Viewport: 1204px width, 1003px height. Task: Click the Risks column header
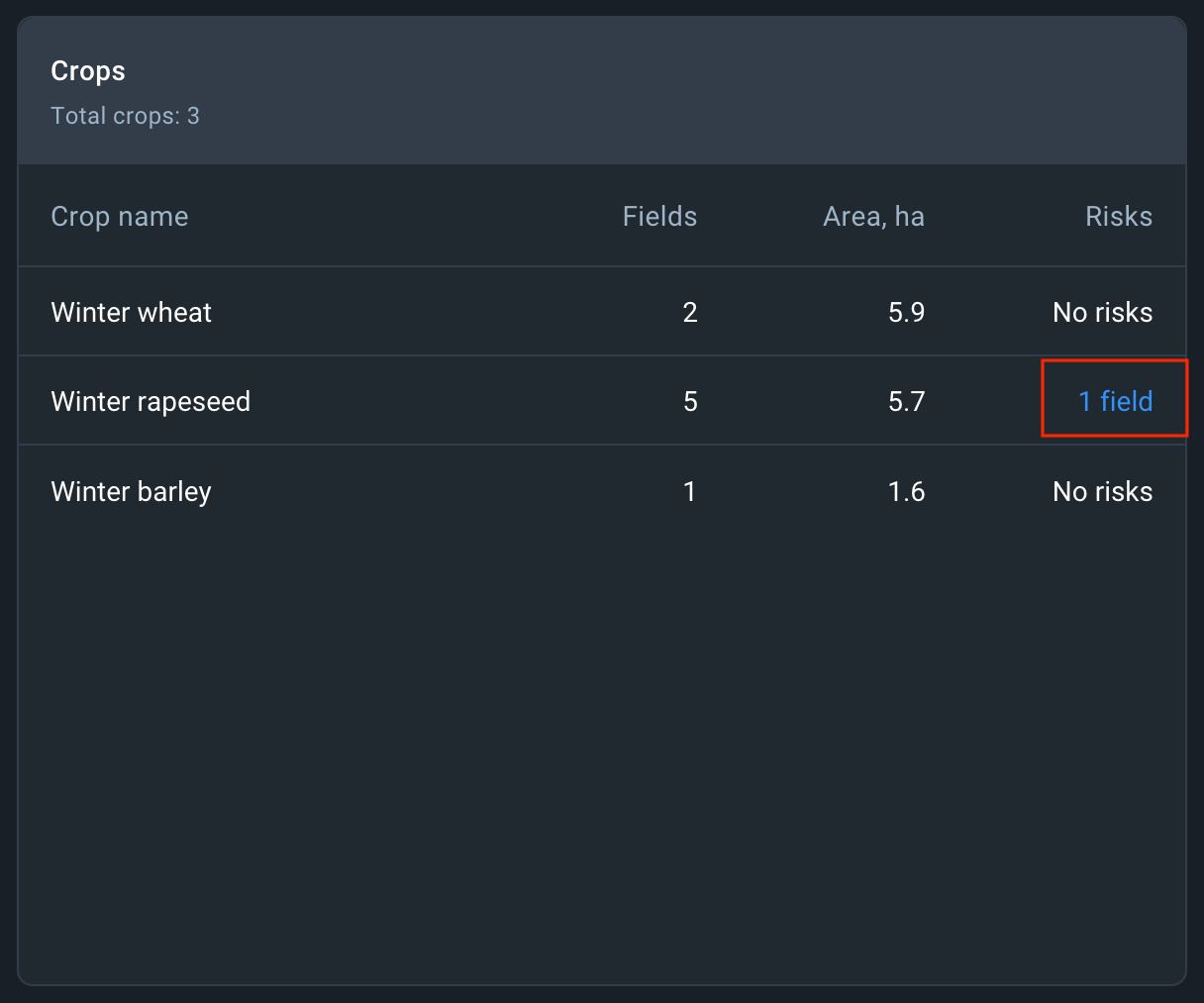click(x=1118, y=217)
